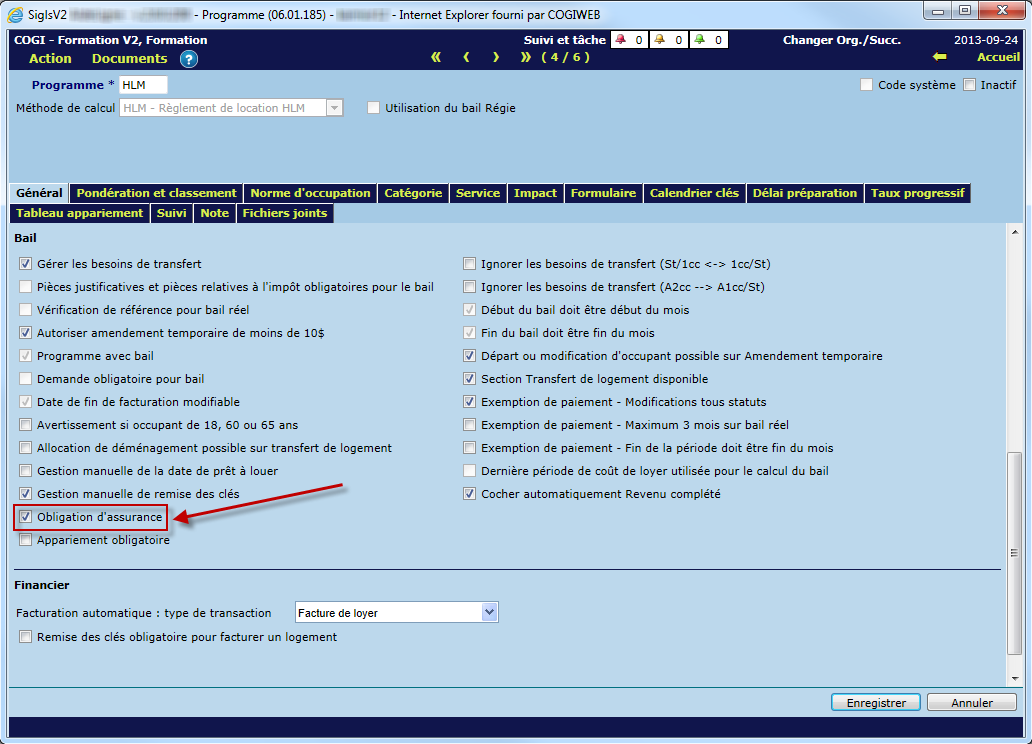Click the green bell task indicator
This screenshot has height=744, width=1032.
699,40
